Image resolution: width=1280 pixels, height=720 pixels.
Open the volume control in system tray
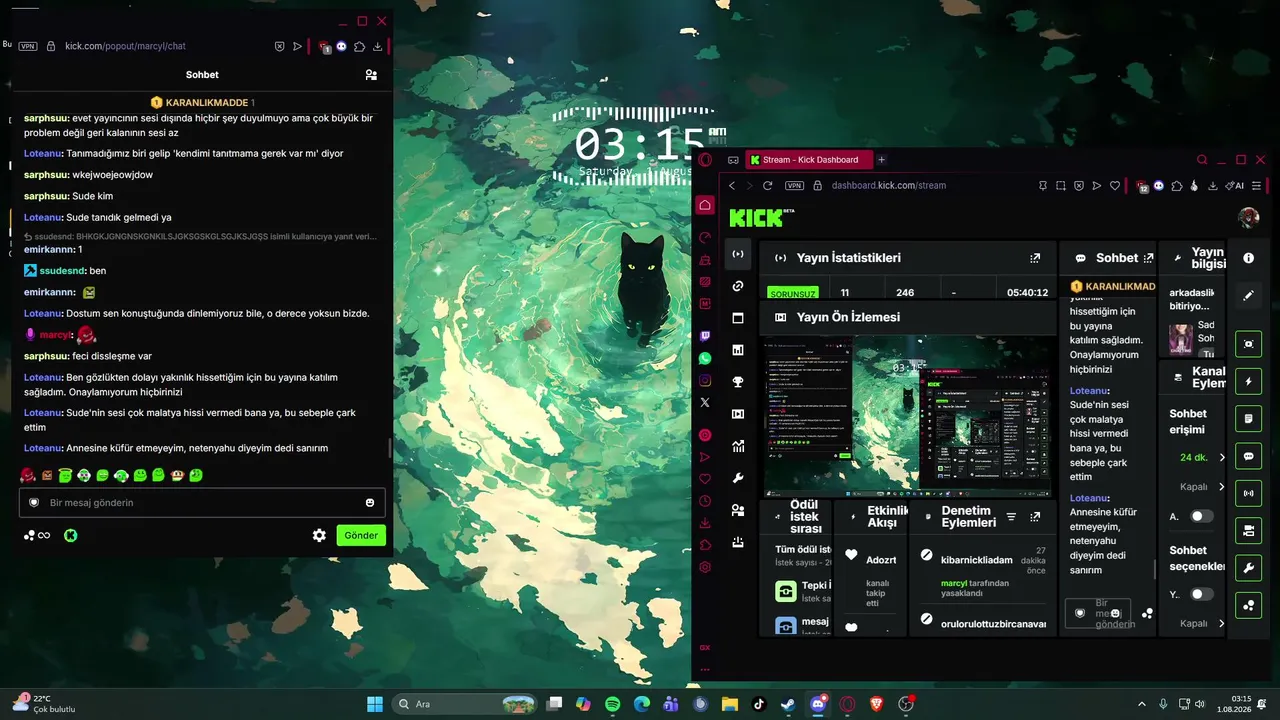(x=1199, y=704)
